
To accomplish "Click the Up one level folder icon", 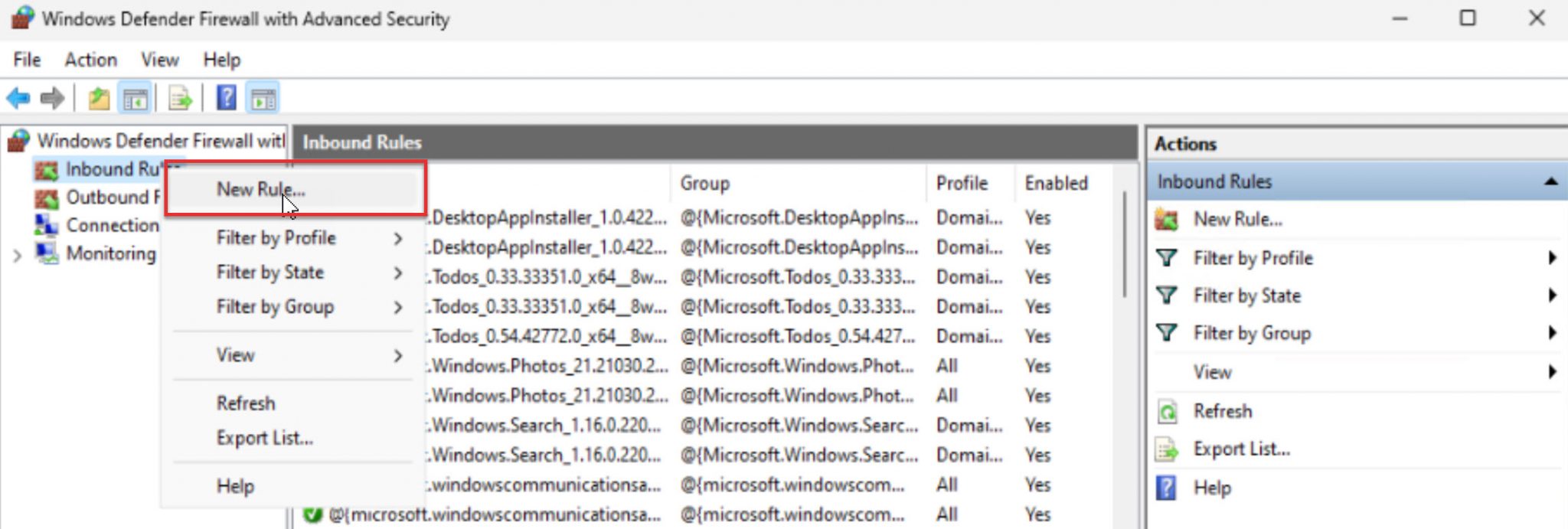I will (x=99, y=99).
